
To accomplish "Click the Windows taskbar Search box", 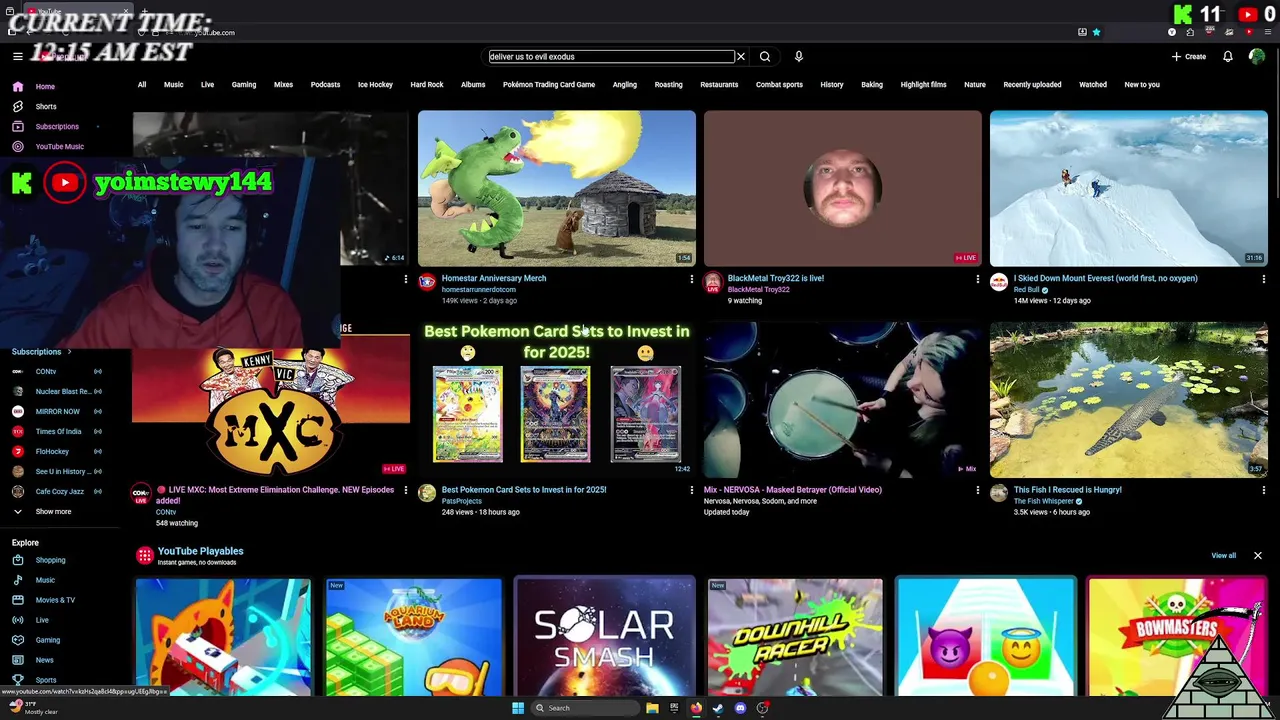I will coord(583,708).
